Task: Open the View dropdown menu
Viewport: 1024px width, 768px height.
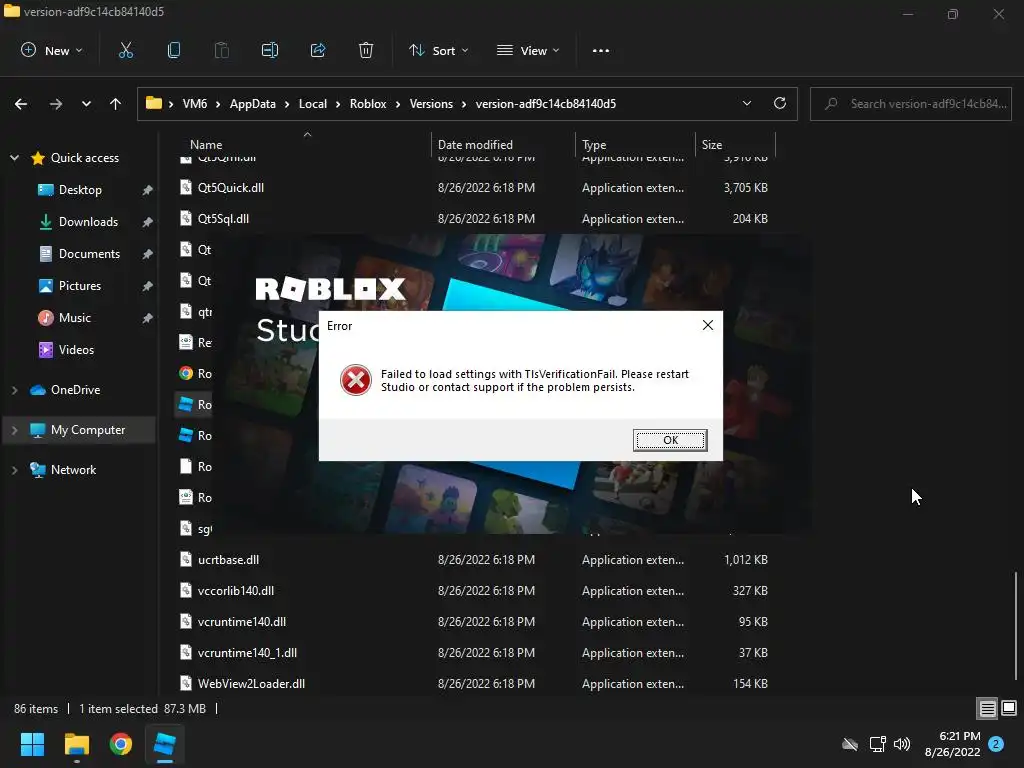Action: [x=528, y=51]
